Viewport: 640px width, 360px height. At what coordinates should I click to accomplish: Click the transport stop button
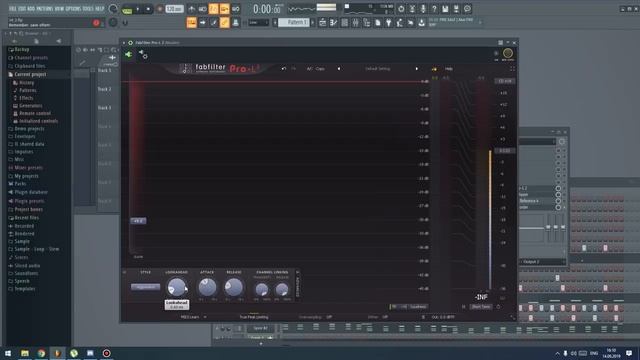click(x=148, y=9)
